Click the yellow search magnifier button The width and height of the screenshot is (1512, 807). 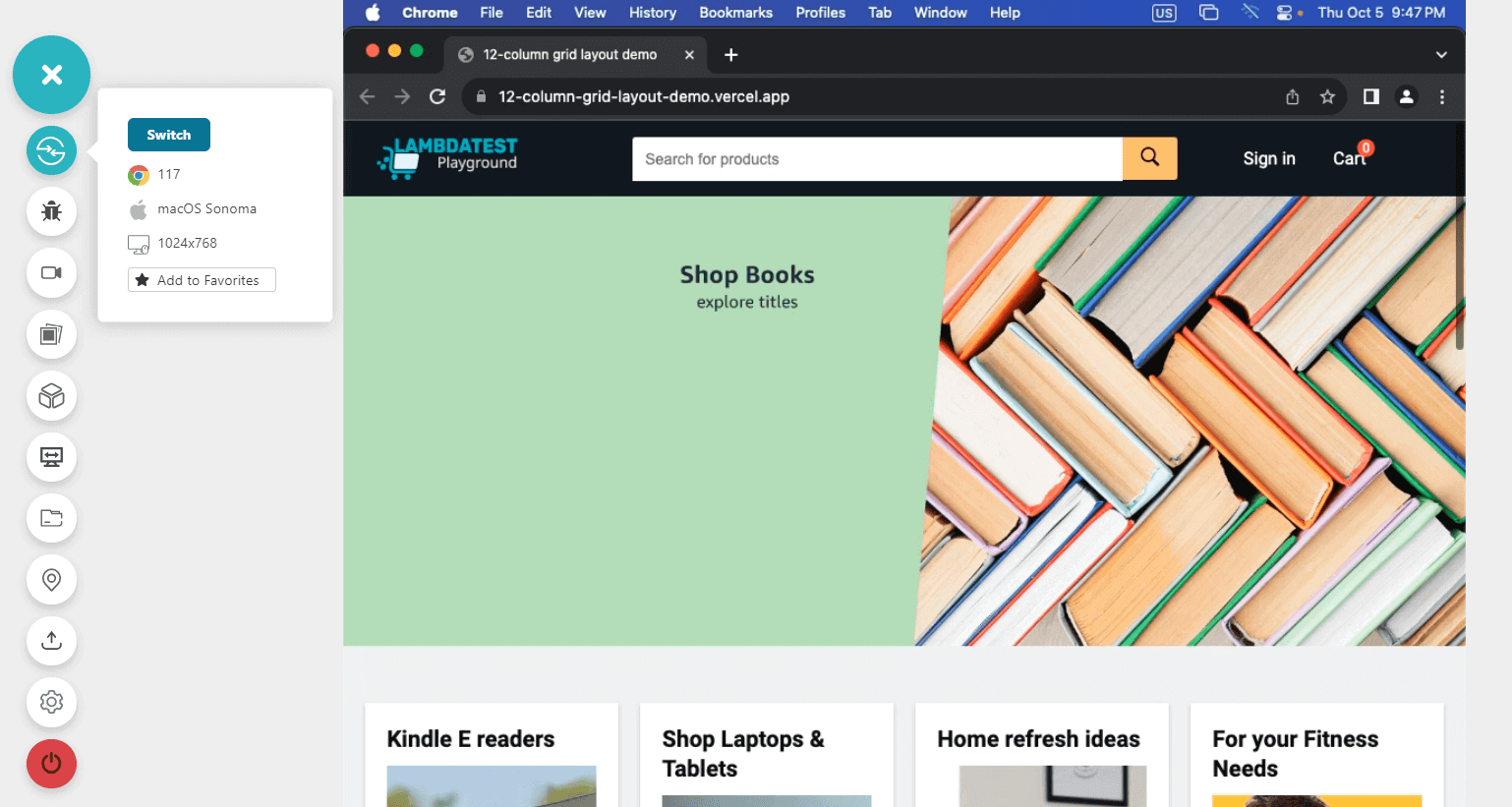click(1149, 157)
